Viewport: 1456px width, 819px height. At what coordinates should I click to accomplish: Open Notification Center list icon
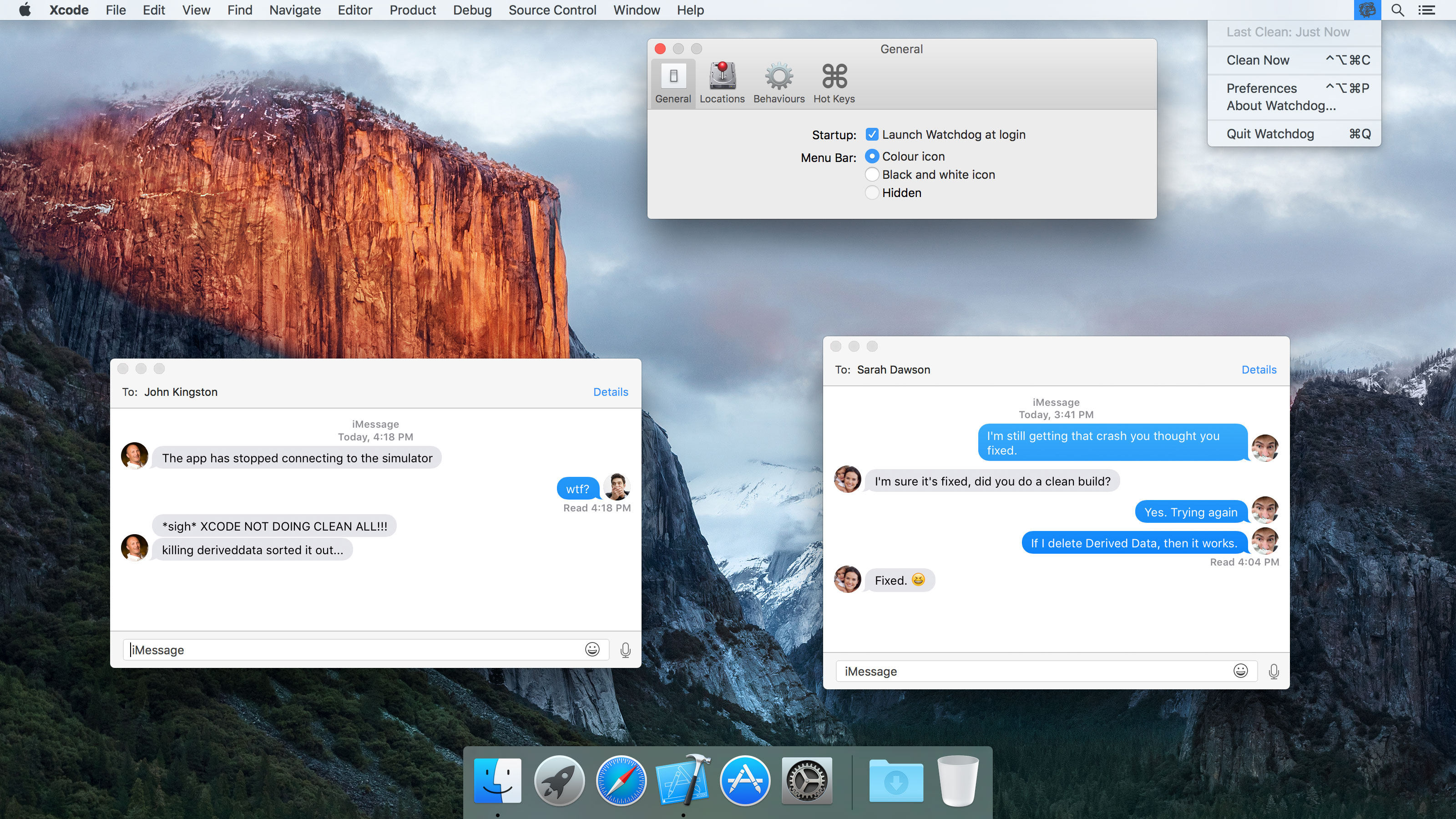(1426, 10)
